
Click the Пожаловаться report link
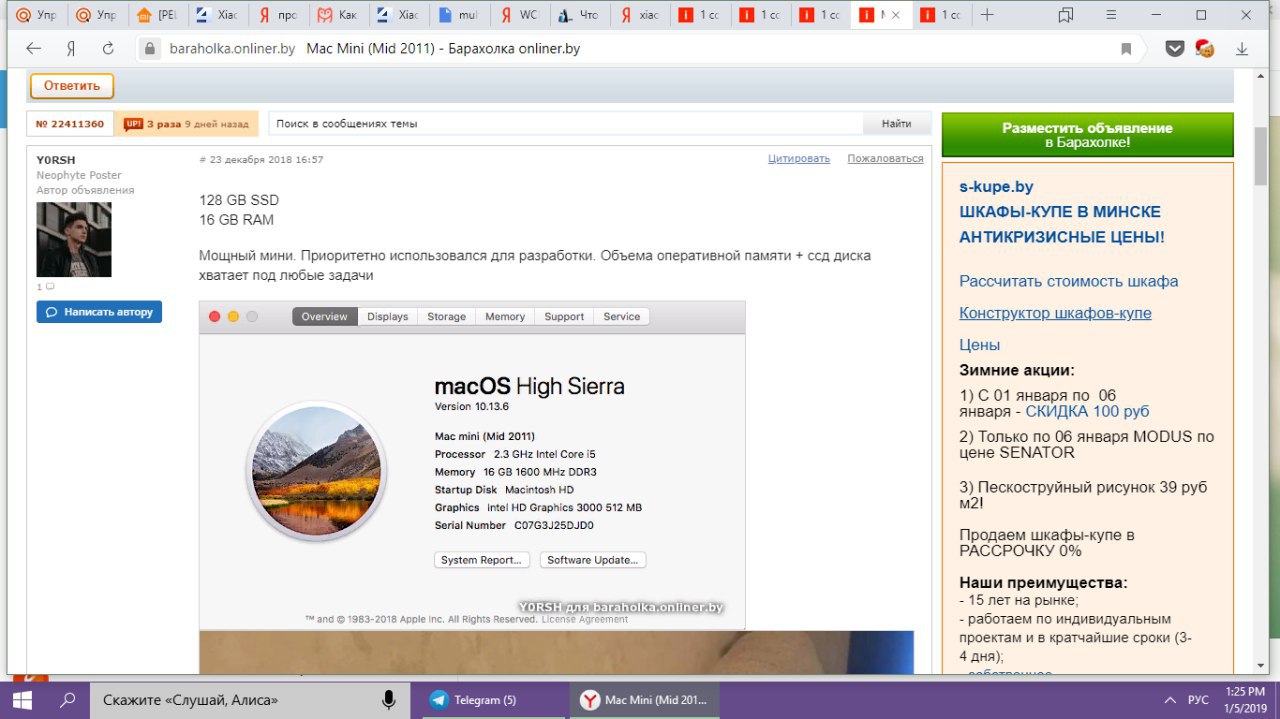click(885, 159)
